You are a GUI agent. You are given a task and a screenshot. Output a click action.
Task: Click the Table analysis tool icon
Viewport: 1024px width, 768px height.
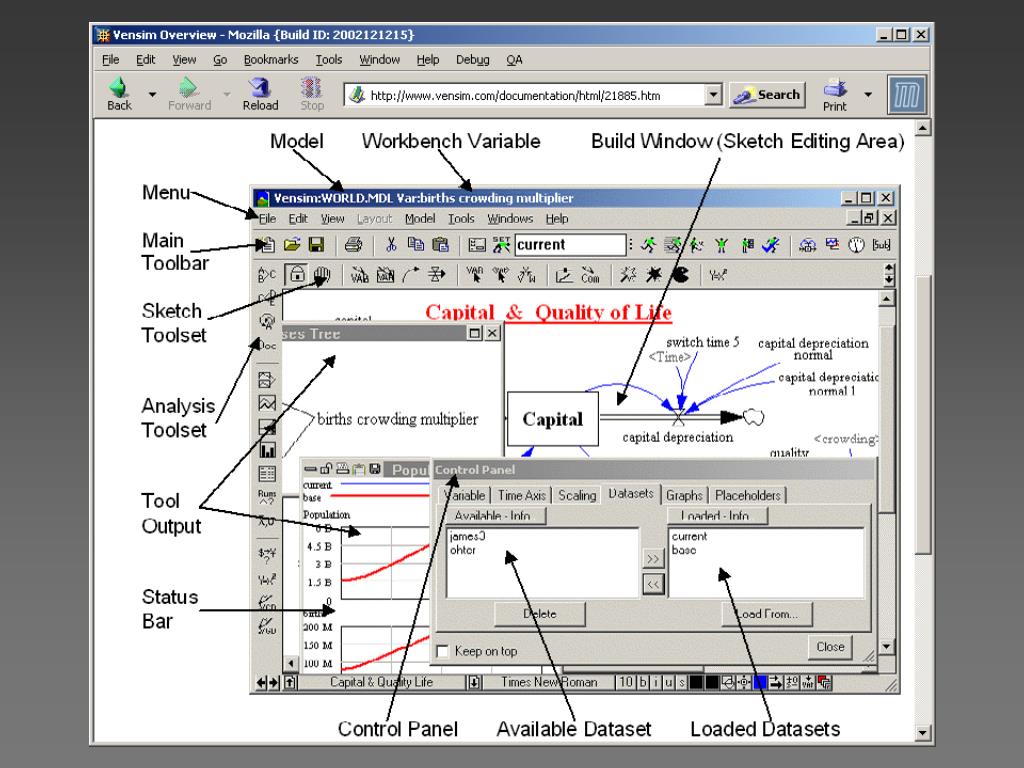[267, 473]
